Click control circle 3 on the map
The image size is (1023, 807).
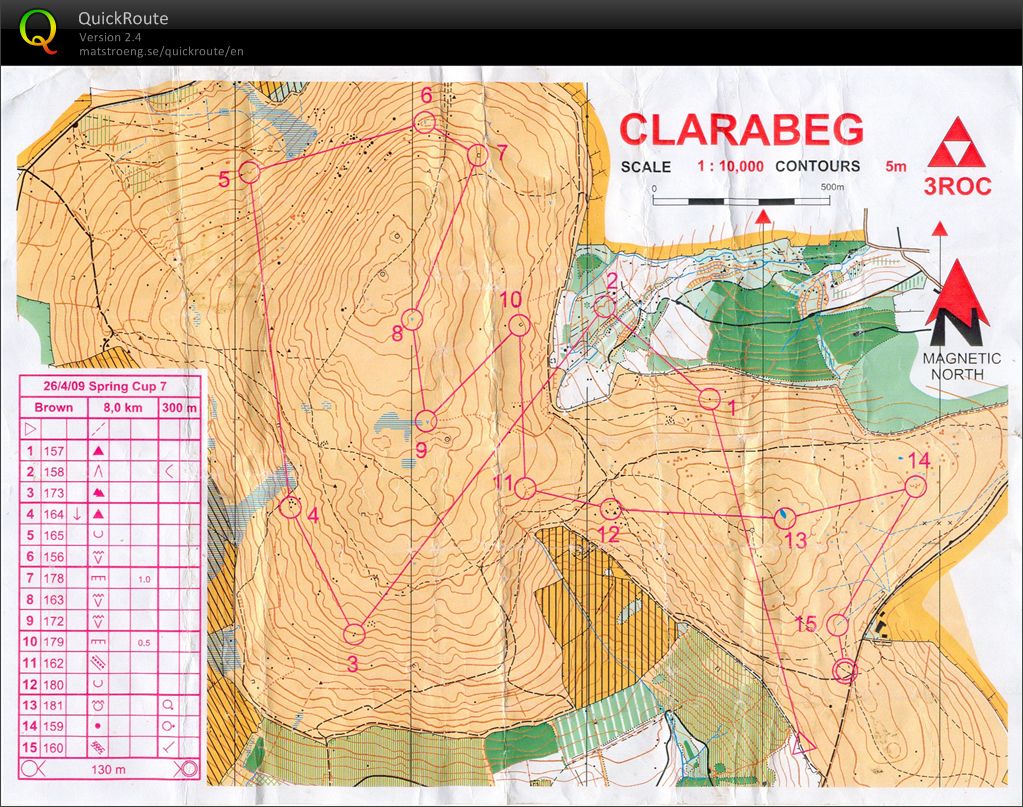354,633
